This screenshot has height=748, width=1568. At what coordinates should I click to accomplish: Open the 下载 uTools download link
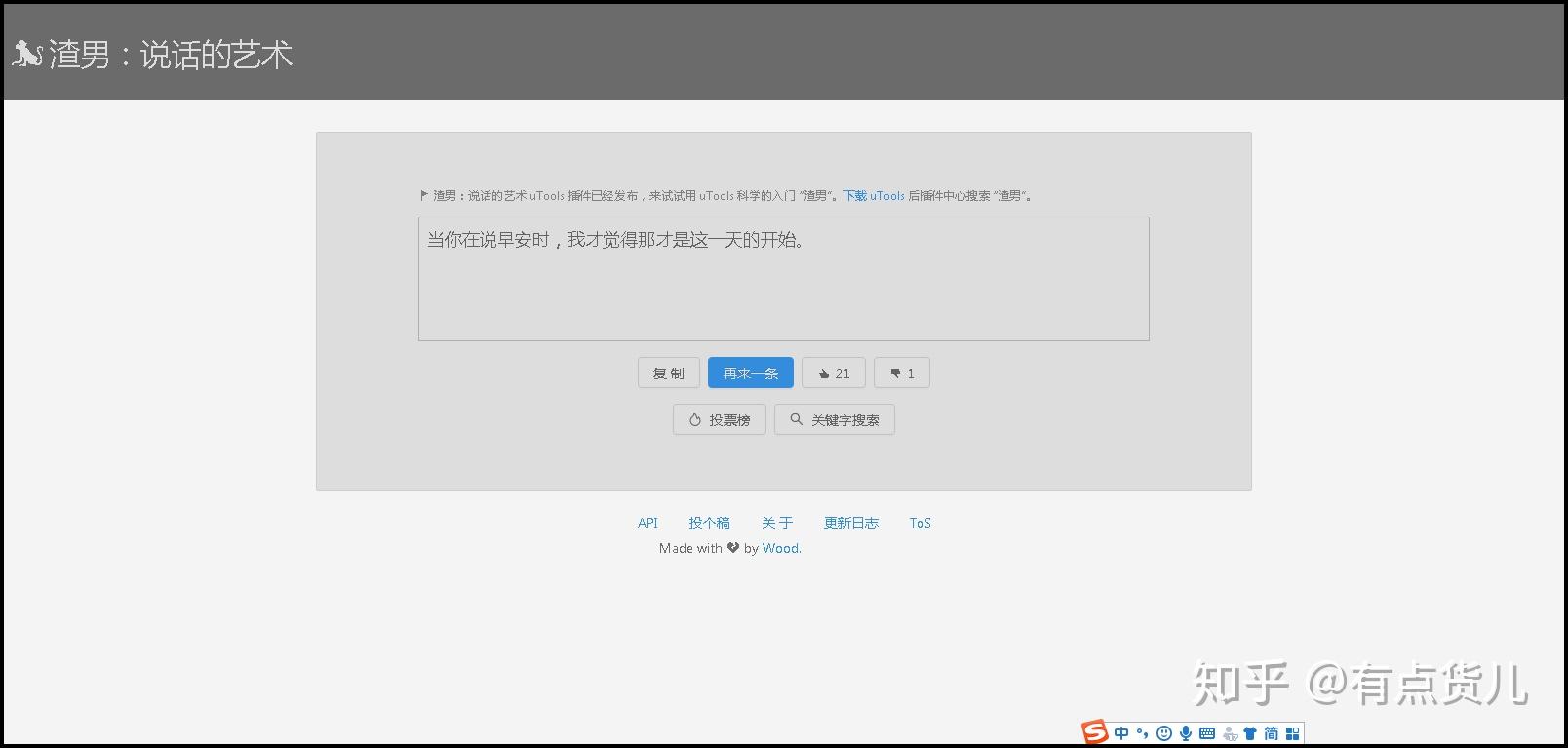point(874,196)
